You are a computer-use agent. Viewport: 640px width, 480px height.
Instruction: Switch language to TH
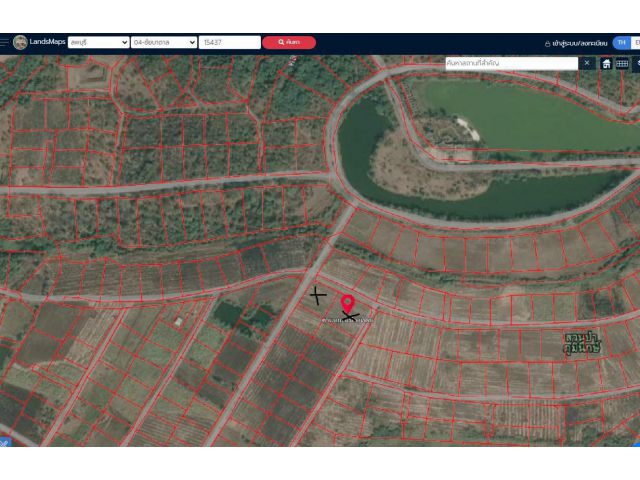(622, 42)
